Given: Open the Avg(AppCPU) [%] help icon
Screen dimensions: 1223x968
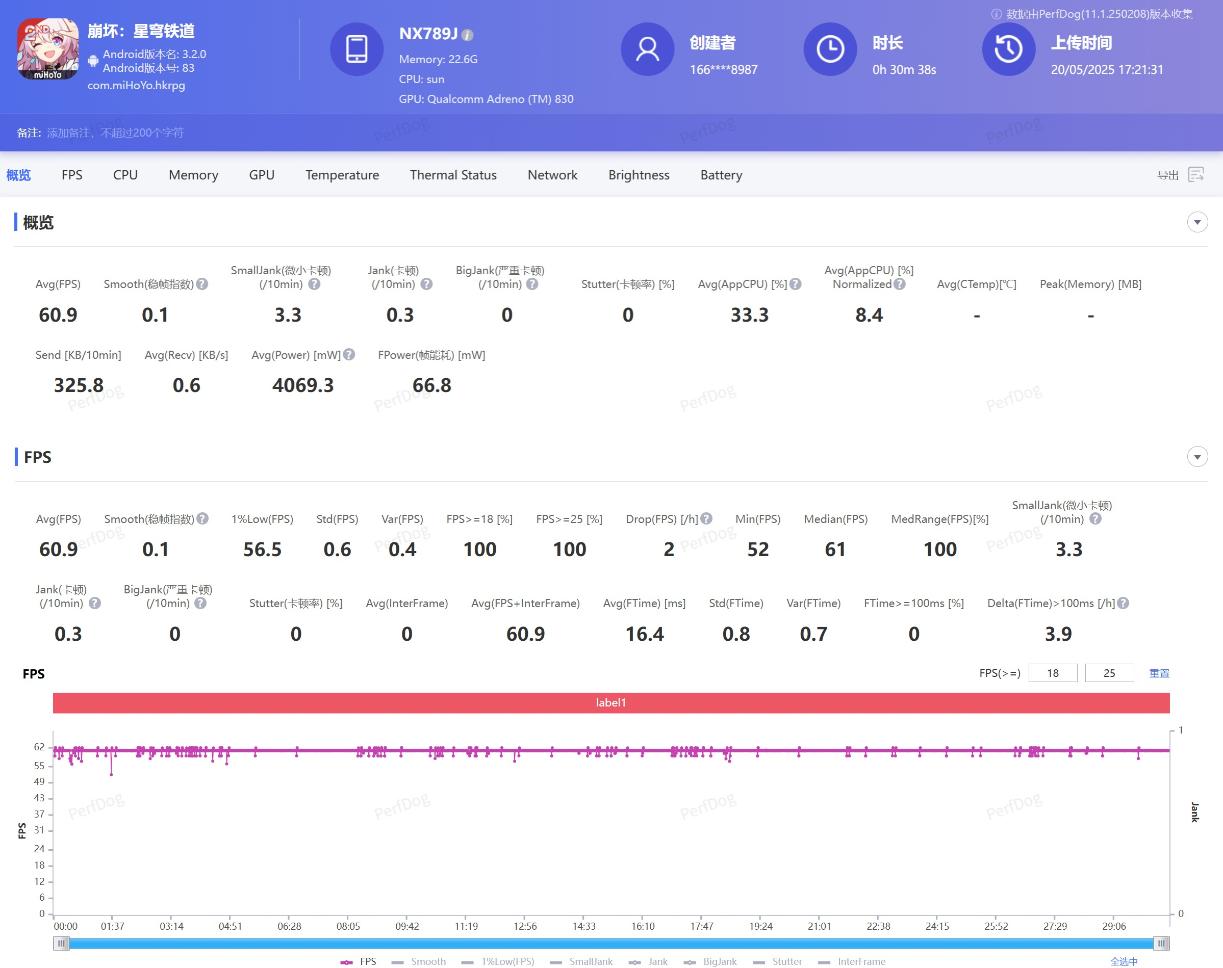Looking at the screenshot, I should click(x=795, y=284).
